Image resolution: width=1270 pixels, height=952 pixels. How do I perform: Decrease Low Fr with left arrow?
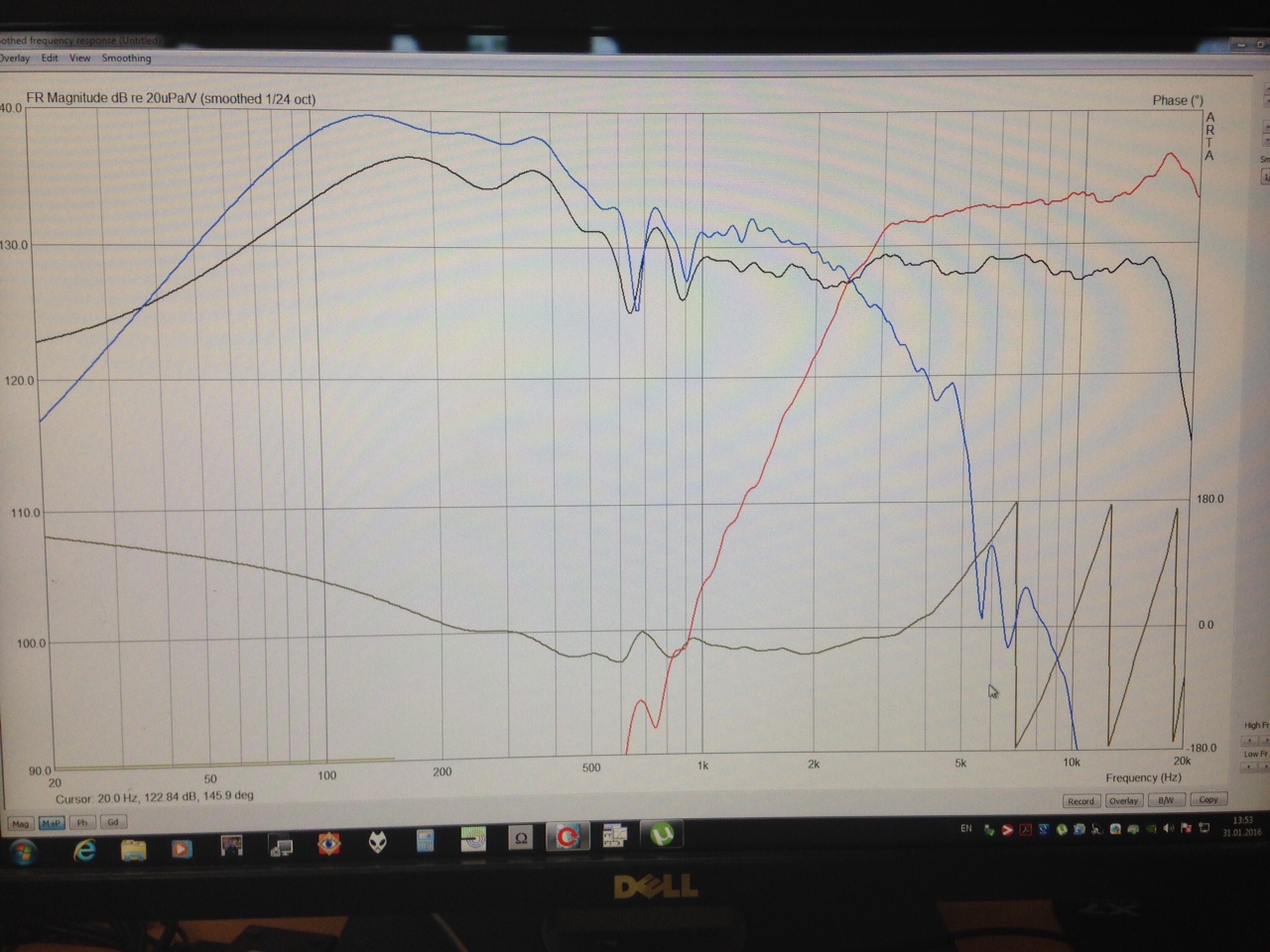tap(1248, 767)
